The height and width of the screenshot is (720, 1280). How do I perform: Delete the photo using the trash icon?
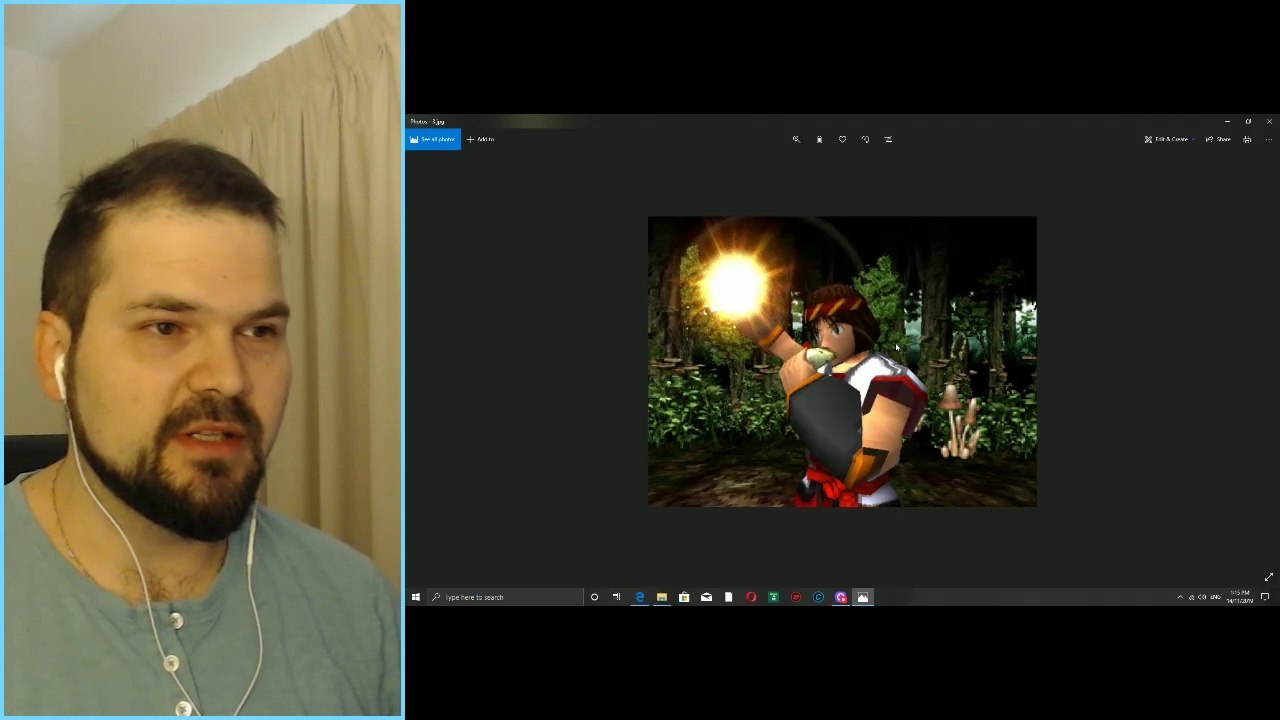[x=819, y=140]
